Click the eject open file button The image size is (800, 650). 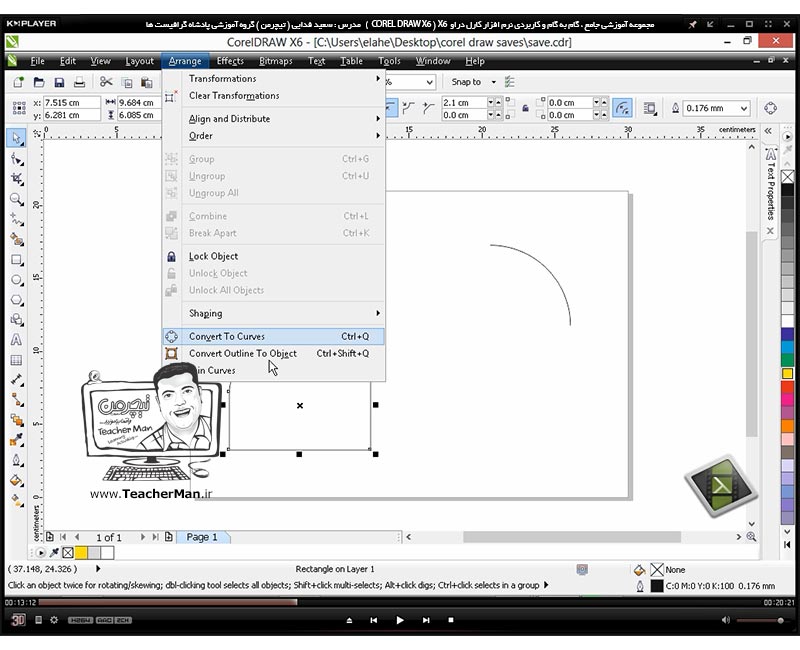coord(349,620)
